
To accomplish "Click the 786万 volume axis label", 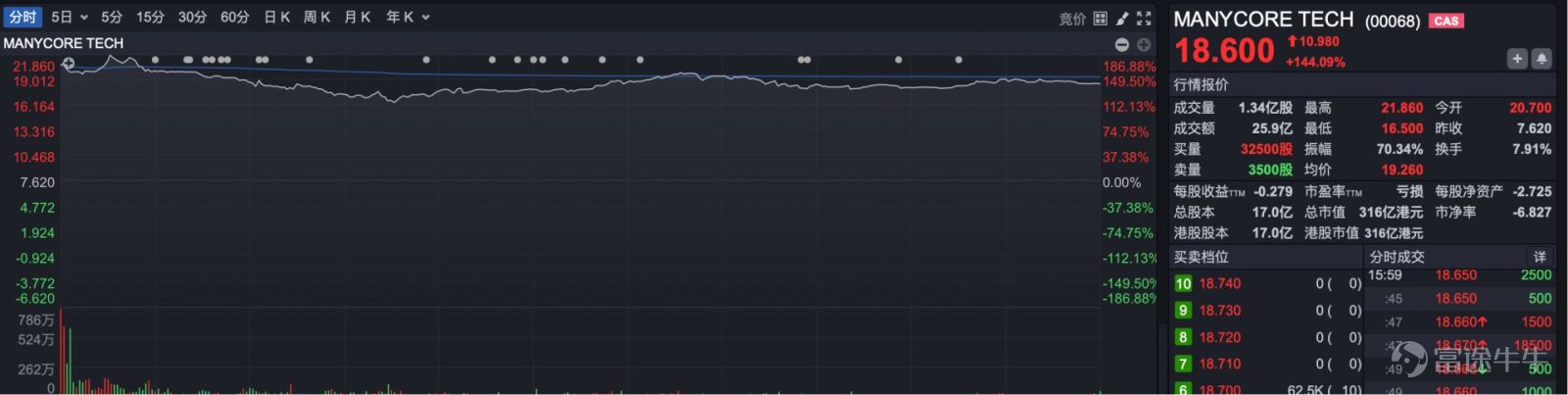I will pos(36,320).
